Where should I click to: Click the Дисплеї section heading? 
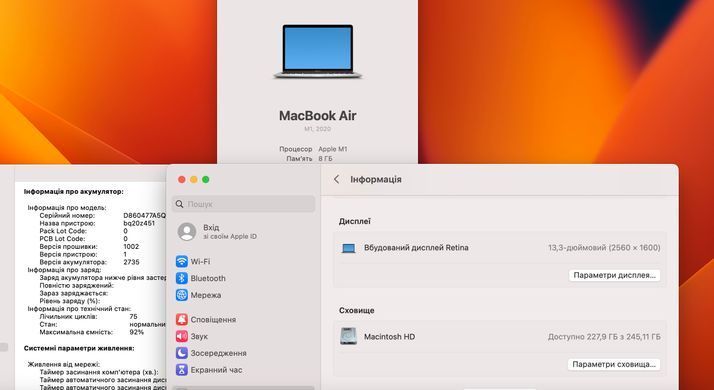(355, 221)
